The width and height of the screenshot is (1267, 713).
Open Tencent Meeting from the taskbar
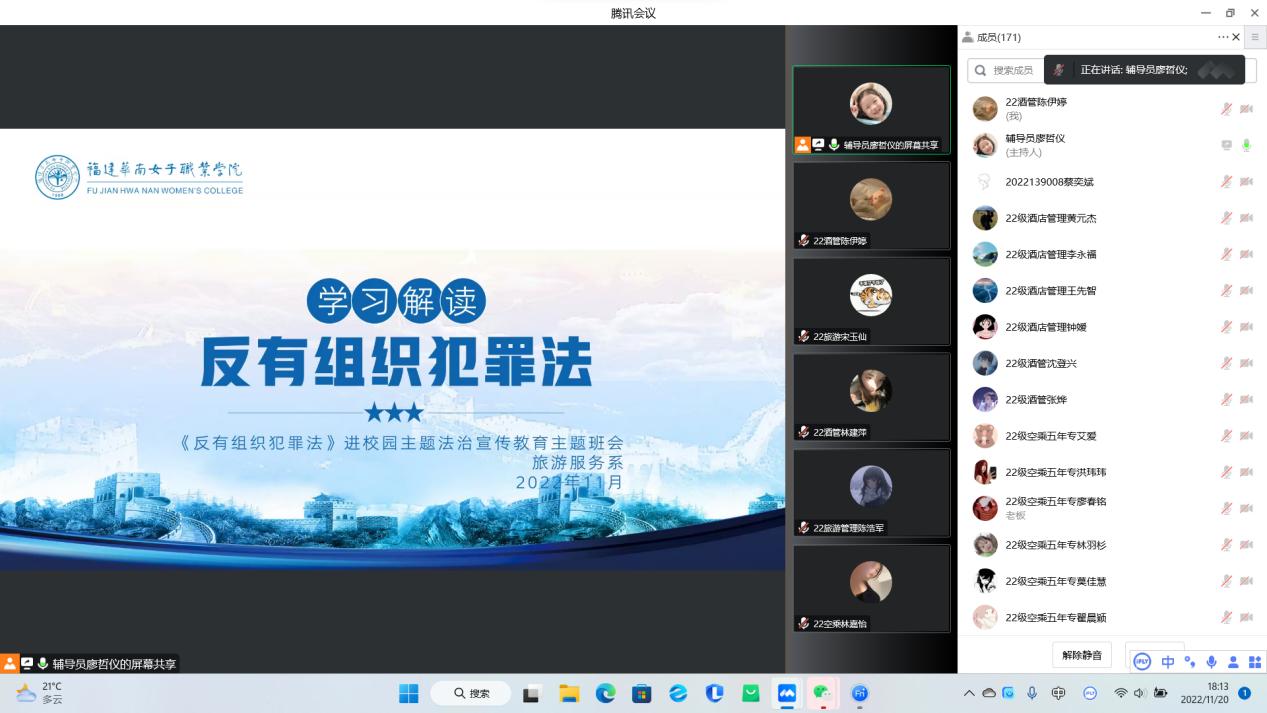click(787, 693)
